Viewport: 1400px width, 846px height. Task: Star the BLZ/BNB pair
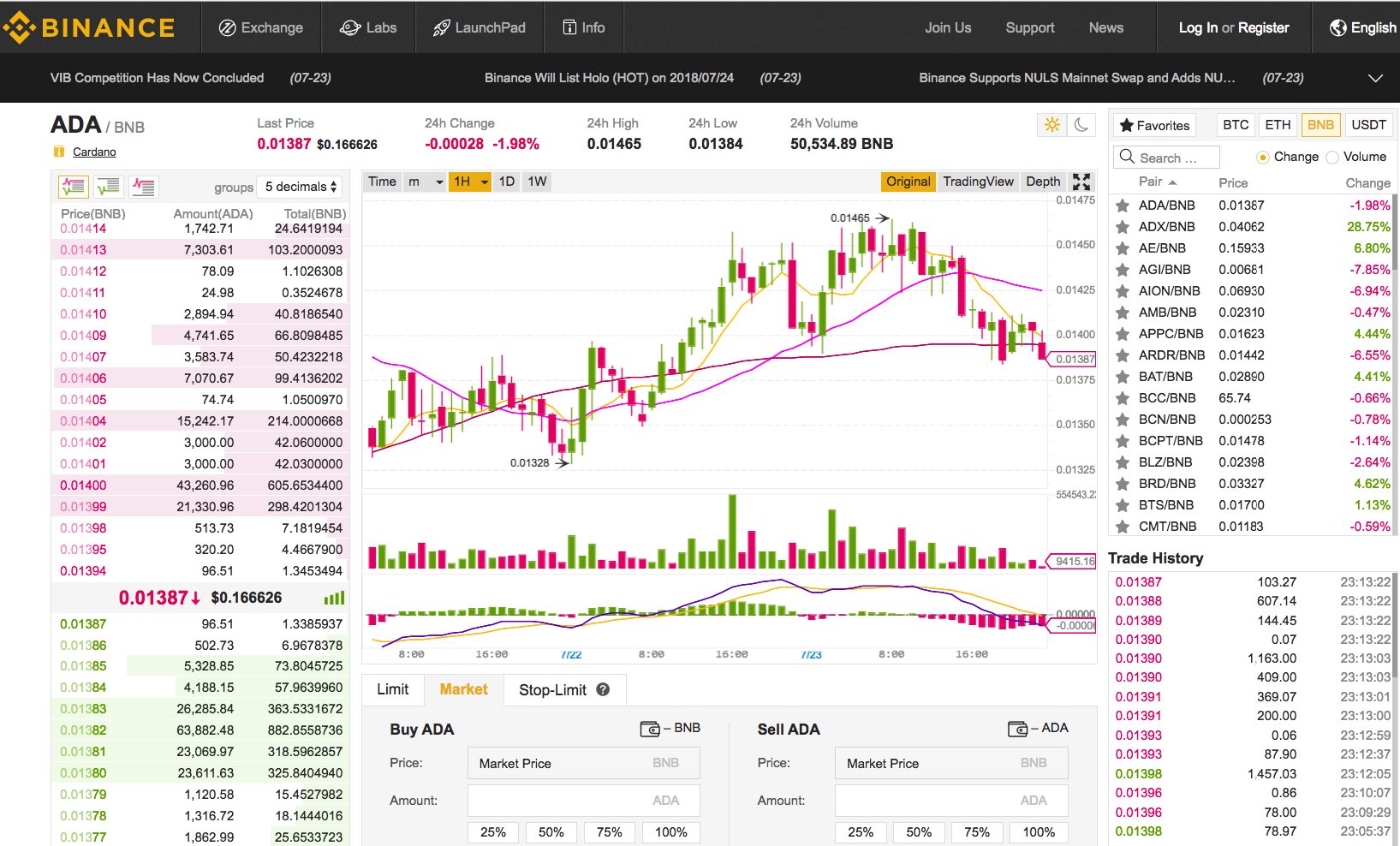[x=1122, y=462]
